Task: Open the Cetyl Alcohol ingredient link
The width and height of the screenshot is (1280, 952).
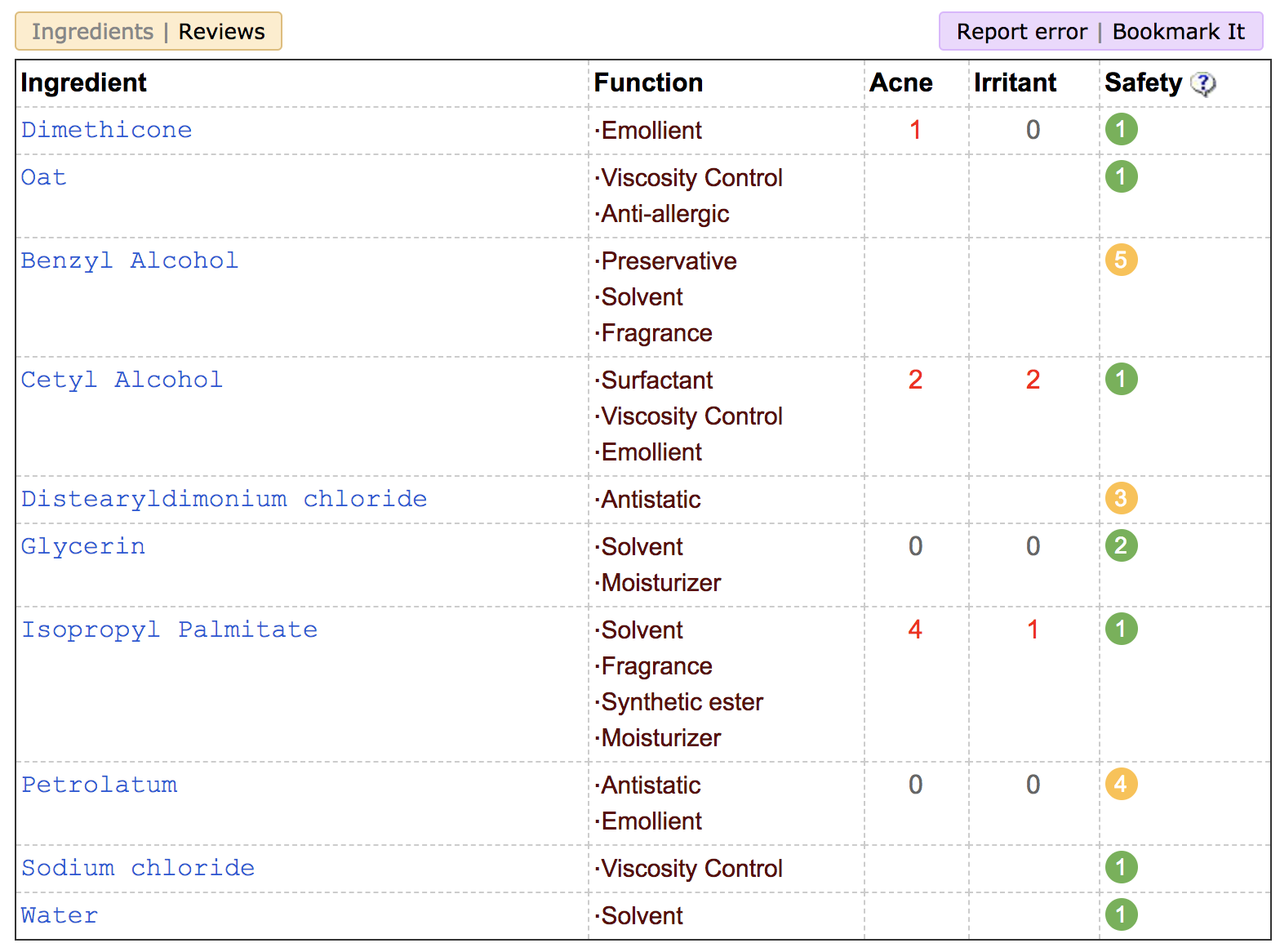Action: coord(122,380)
